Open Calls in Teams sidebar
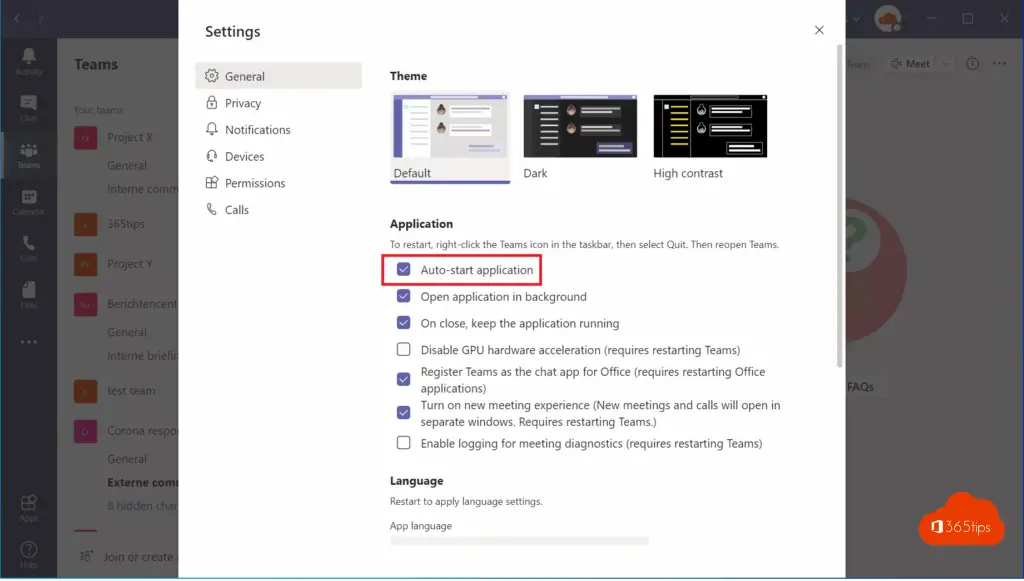The image size is (1024, 581). (29, 249)
